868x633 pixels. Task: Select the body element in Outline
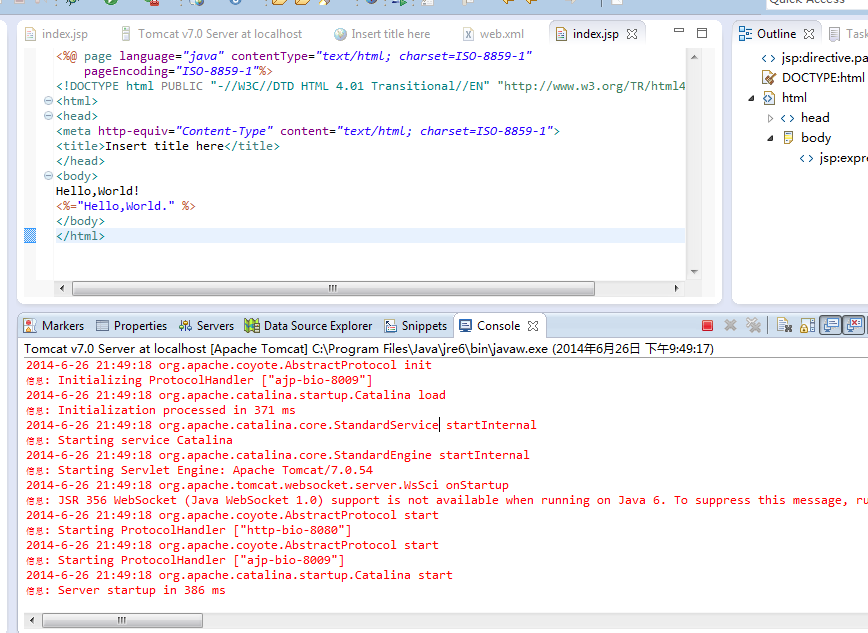coord(806,138)
